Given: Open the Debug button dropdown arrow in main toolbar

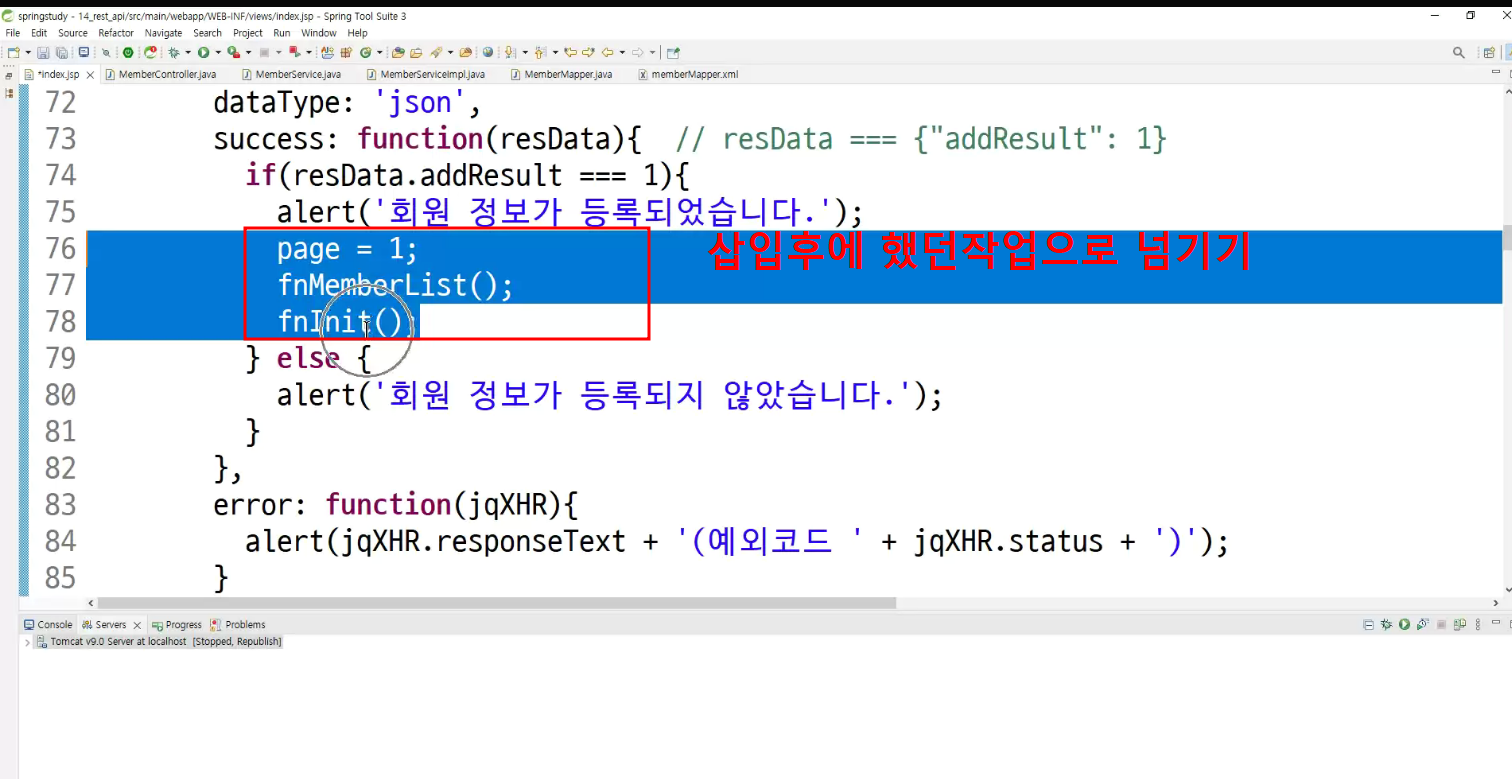Looking at the screenshot, I should coord(187,53).
